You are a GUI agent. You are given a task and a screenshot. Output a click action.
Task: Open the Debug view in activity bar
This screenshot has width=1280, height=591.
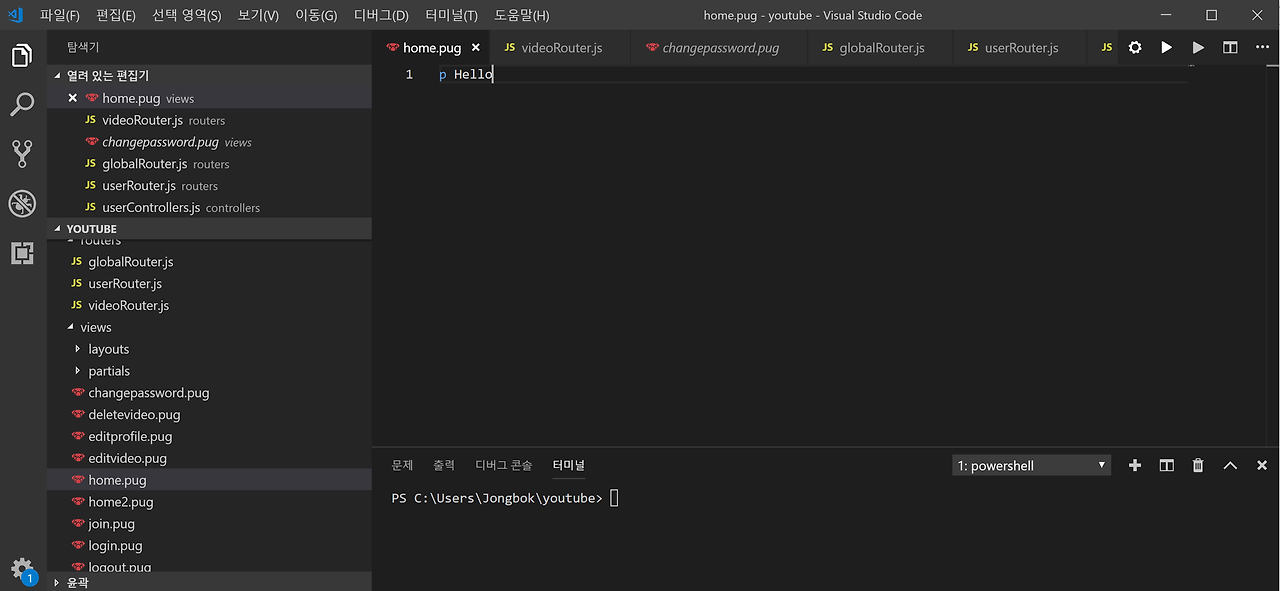[22, 204]
